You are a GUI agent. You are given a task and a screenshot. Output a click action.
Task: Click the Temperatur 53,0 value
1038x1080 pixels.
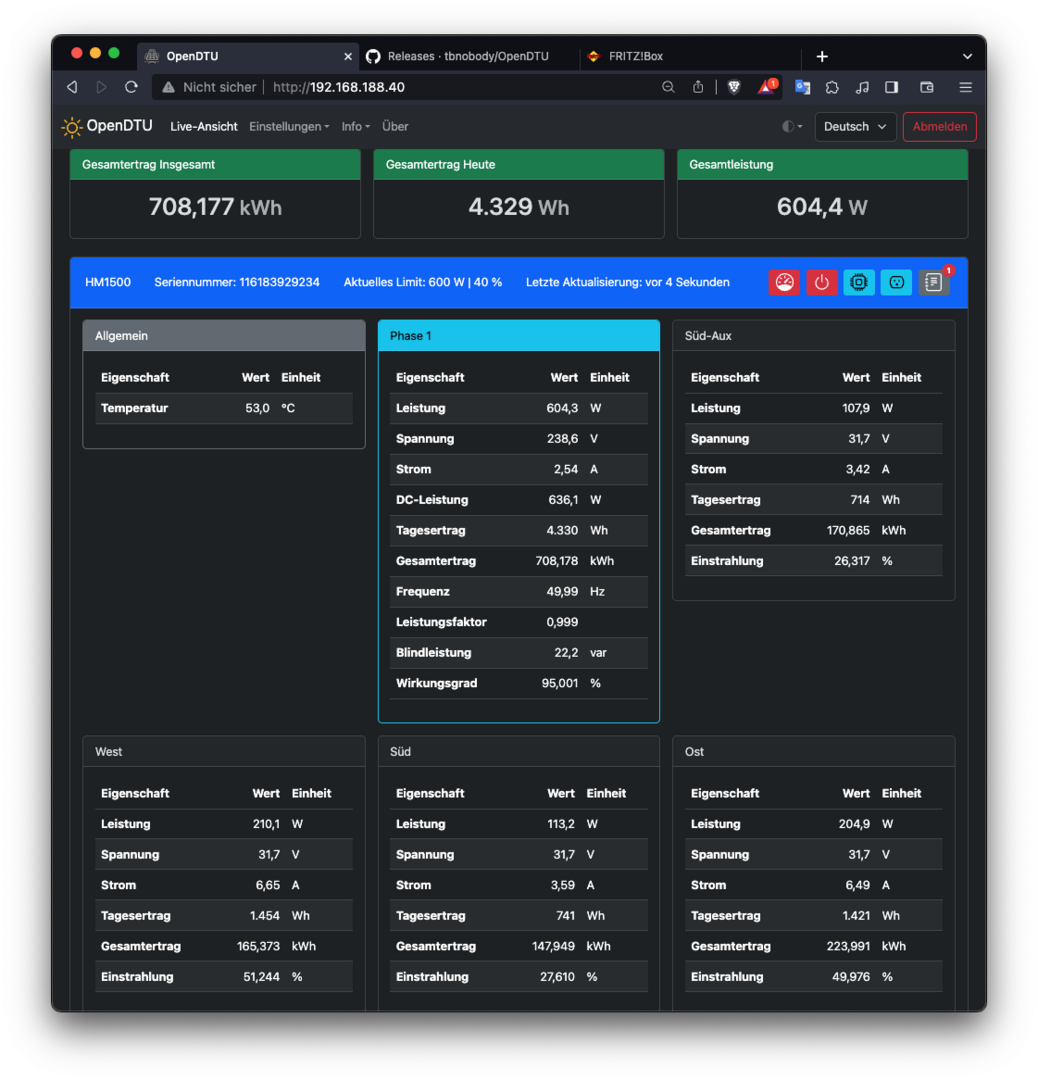257,408
